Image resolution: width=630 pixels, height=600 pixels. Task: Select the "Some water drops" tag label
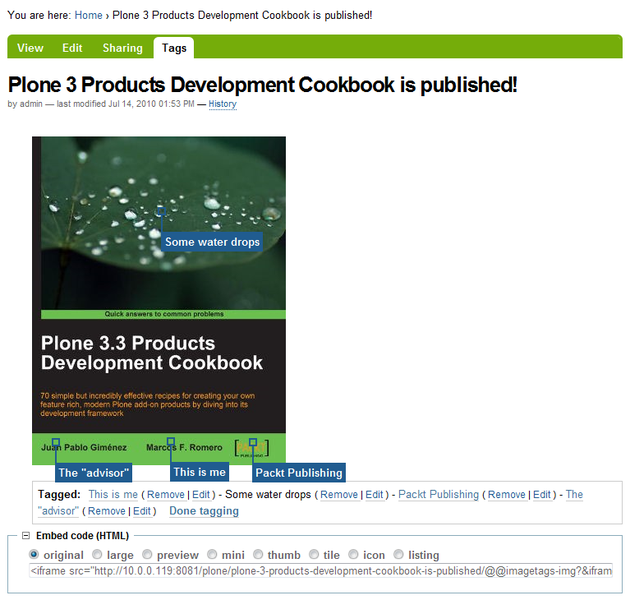212,242
